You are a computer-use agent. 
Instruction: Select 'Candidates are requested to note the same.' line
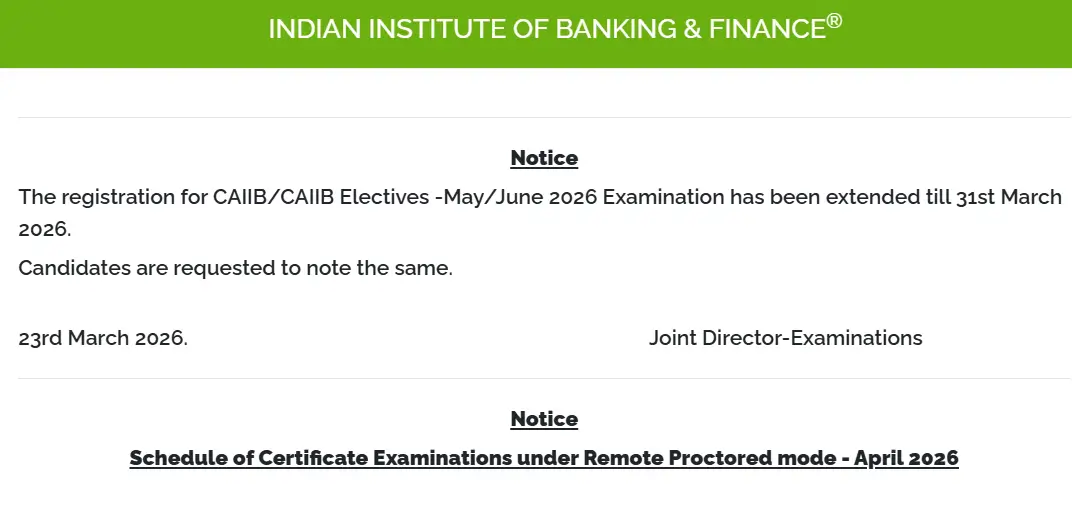pos(236,269)
